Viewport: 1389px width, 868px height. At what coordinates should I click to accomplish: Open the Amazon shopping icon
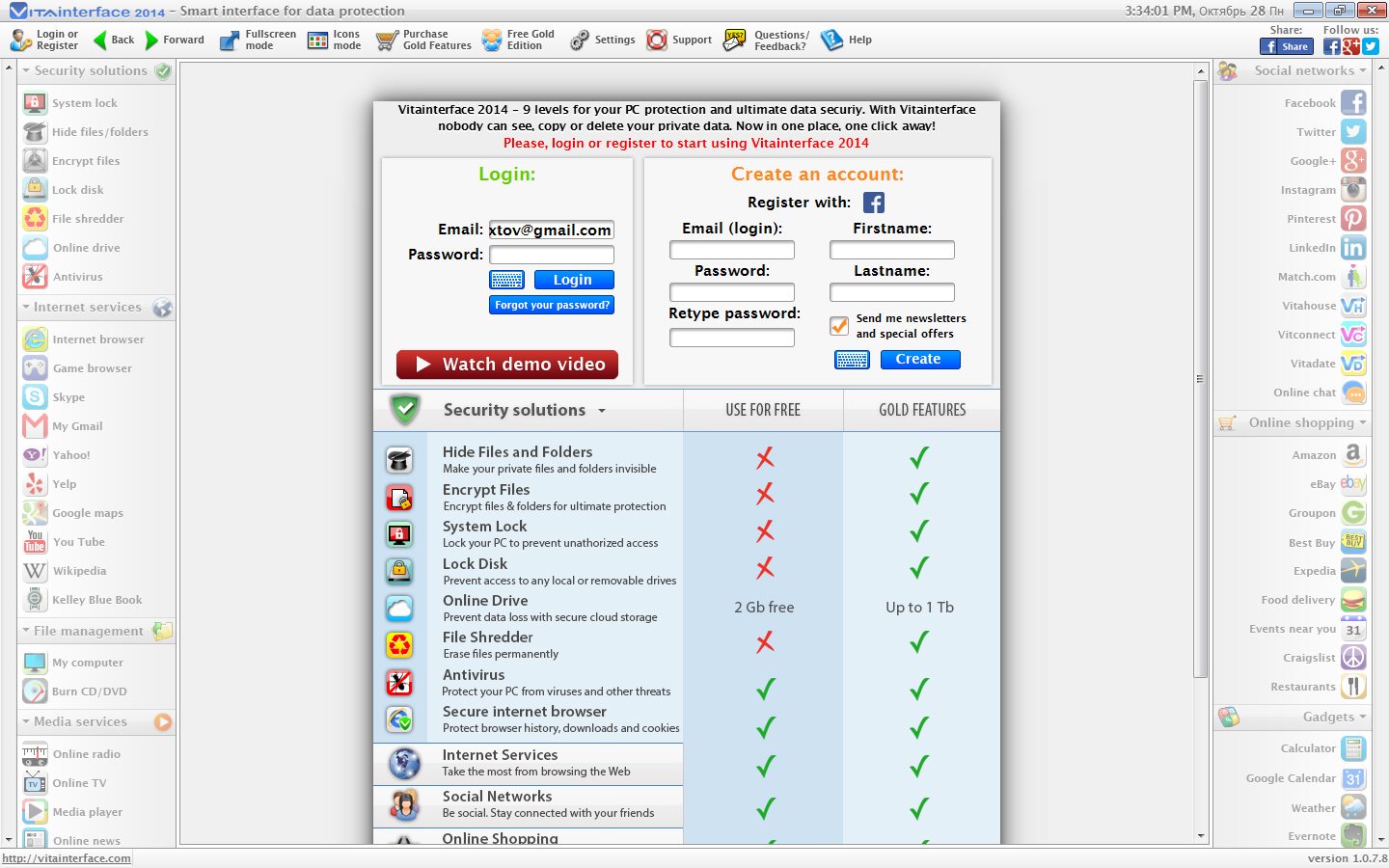(x=1353, y=454)
